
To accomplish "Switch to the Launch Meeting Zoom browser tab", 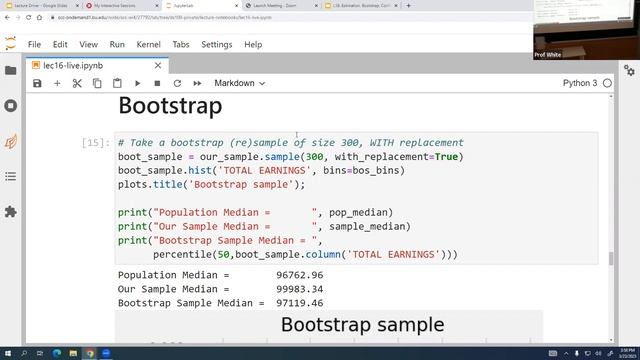I will tap(281, 6).
